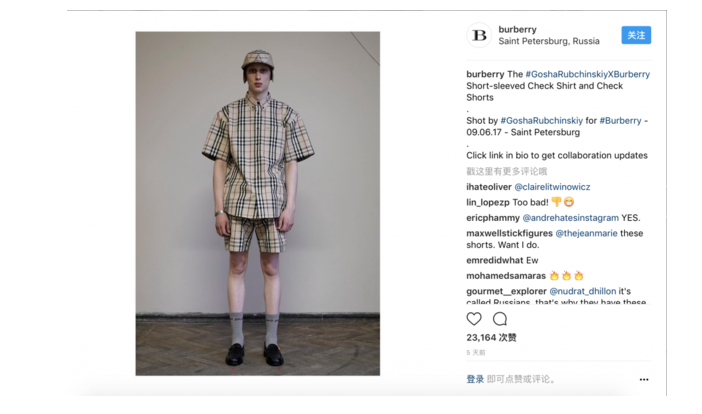The image size is (702, 414).
Task: Open @clairelitwinowicz mention
Action: click(x=552, y=187)
